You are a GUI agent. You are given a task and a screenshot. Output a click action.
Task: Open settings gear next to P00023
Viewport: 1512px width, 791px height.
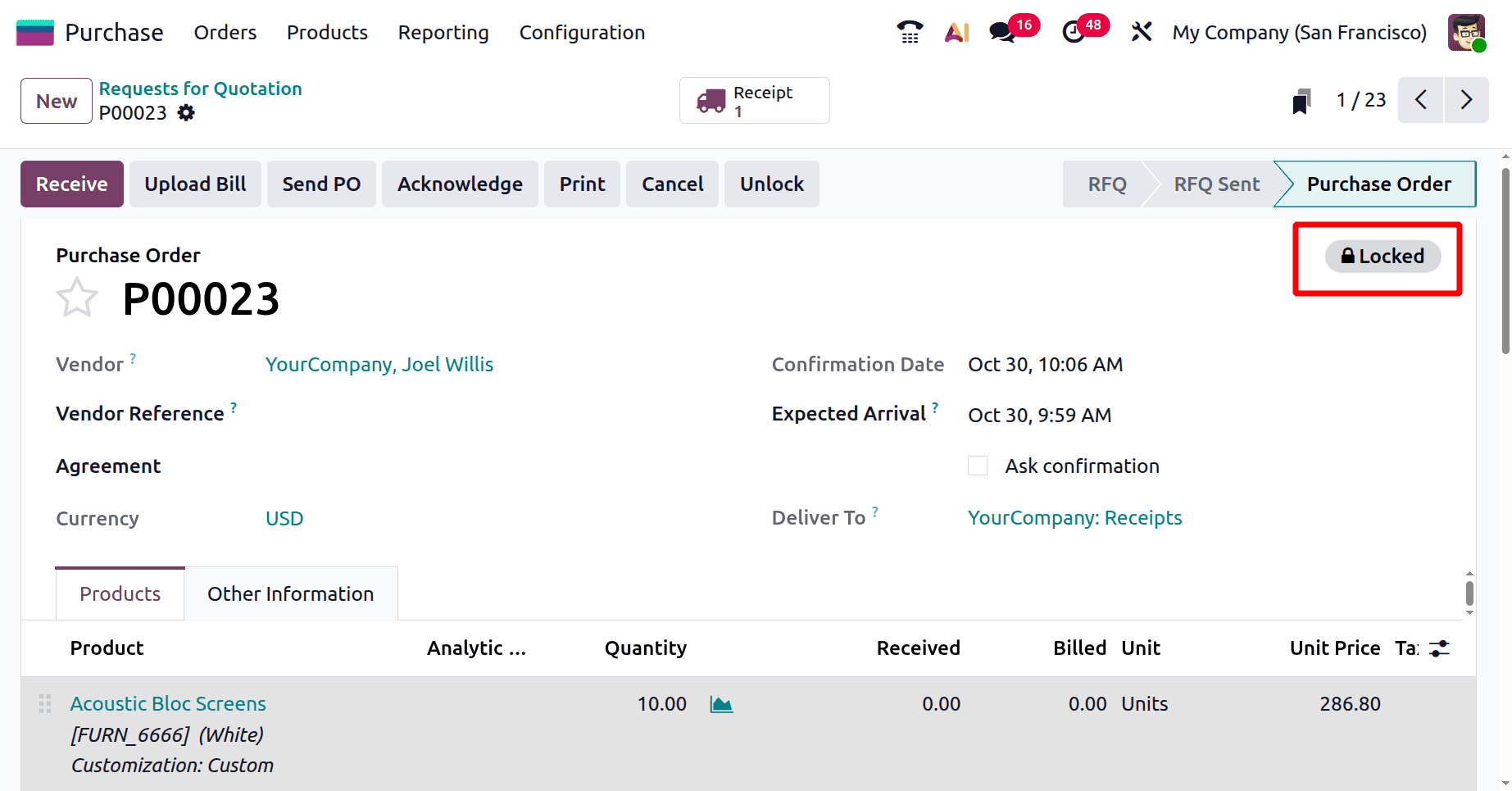[x=186, y=113]
